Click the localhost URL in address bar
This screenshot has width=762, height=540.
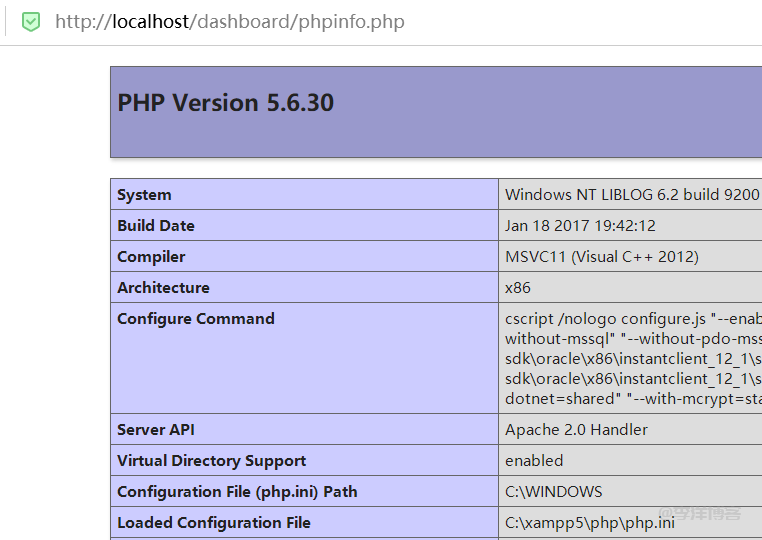click(229, 21)
